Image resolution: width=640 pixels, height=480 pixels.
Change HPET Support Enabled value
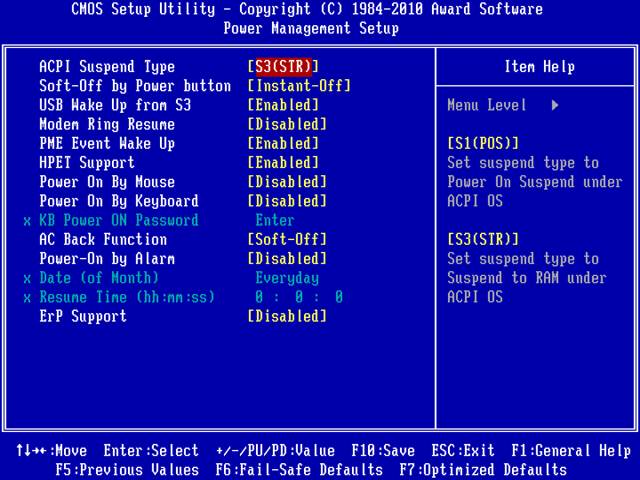pyautogui.click(x=283, y=163)
